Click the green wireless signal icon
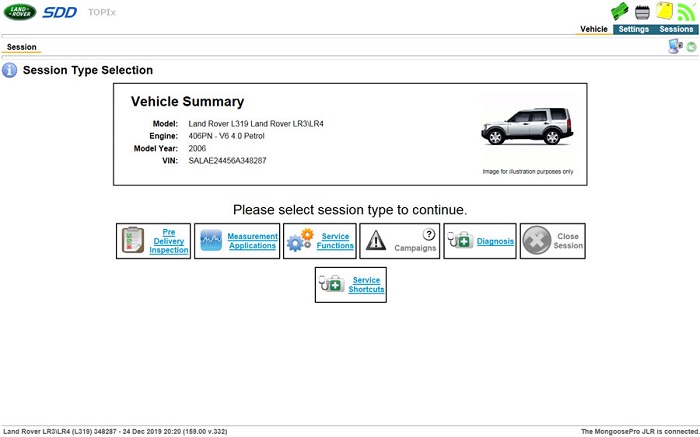 coord(686,12)
